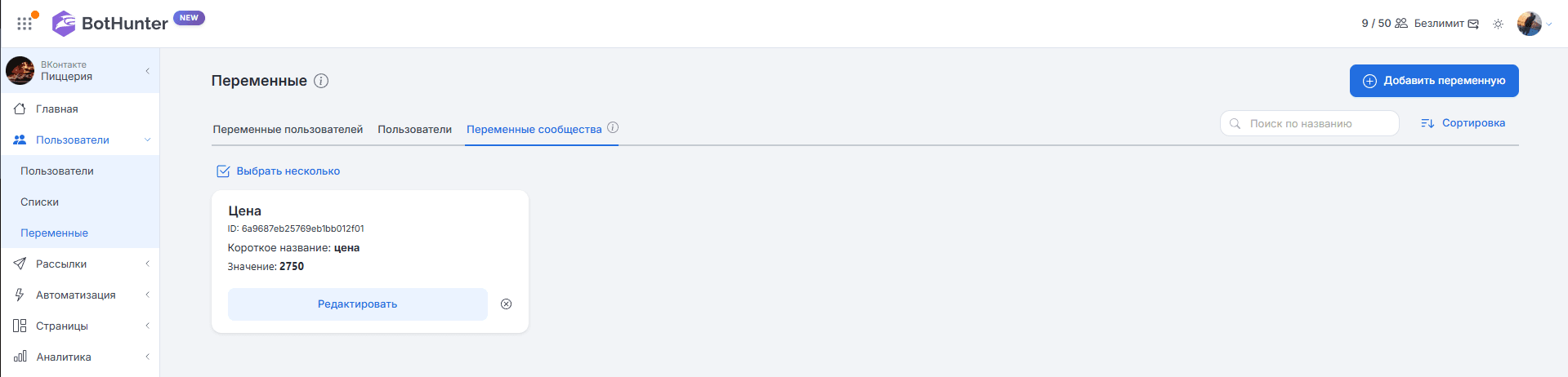Open the Сортировка sorting options
This screenshot has width=1568, height=377.
(1463, 123)
